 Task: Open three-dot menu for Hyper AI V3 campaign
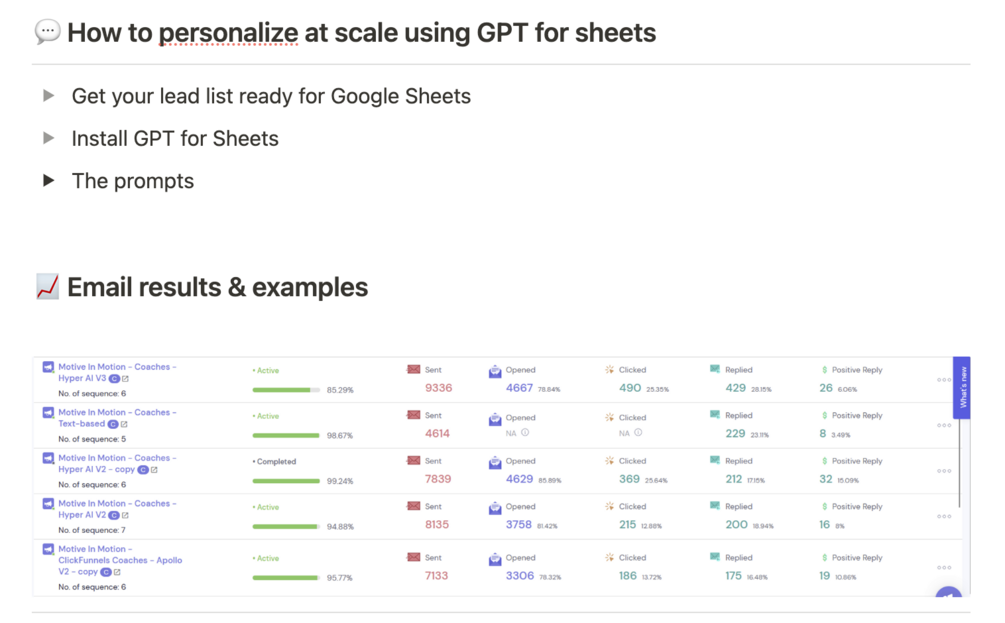943,380
